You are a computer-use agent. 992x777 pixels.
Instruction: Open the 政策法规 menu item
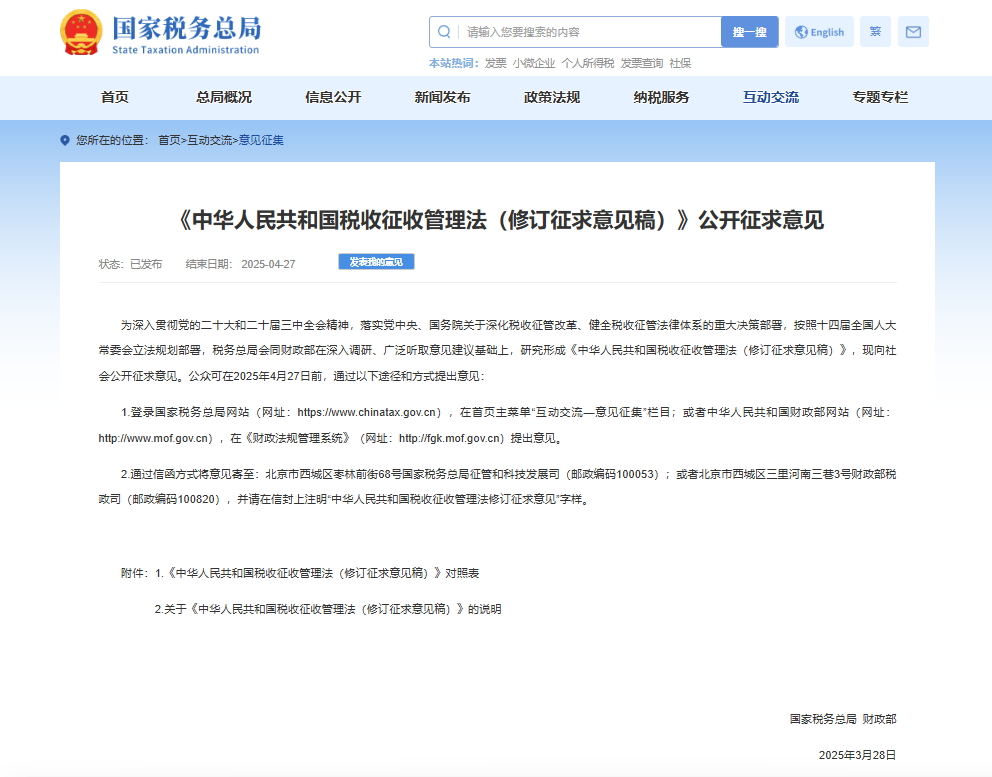coord(551,97)
